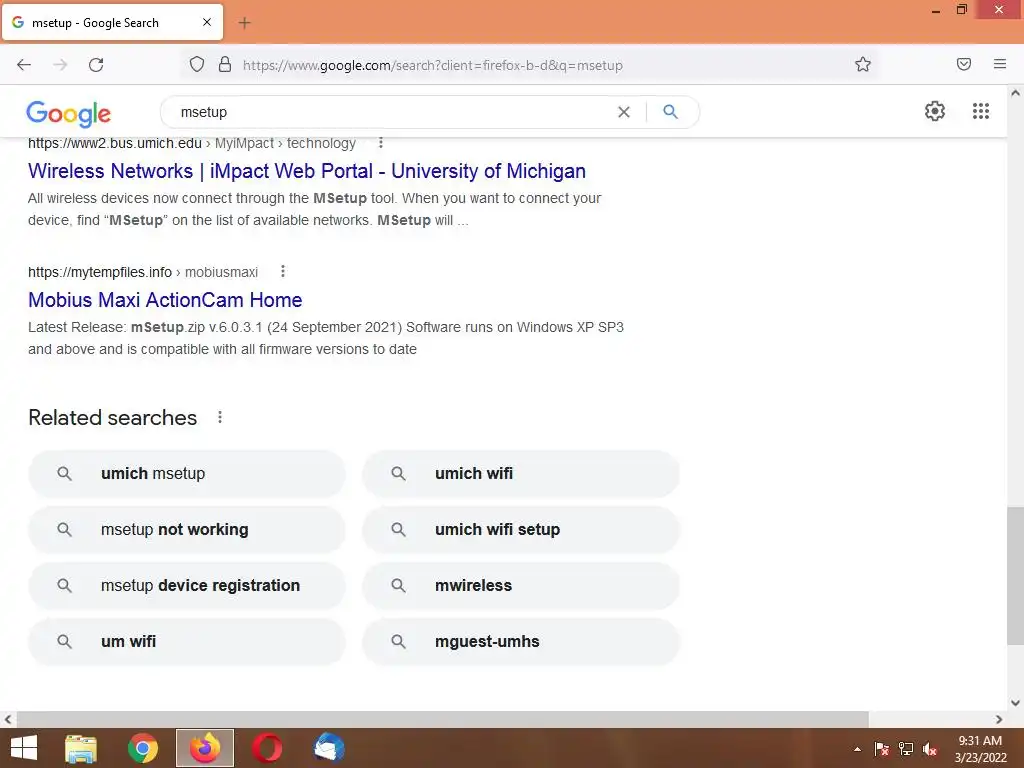Image resolution: width=1024 pixels, height=768 pixels.
Task: Open File Explorer from the taskbar
Action: click(x=81, y=748)
